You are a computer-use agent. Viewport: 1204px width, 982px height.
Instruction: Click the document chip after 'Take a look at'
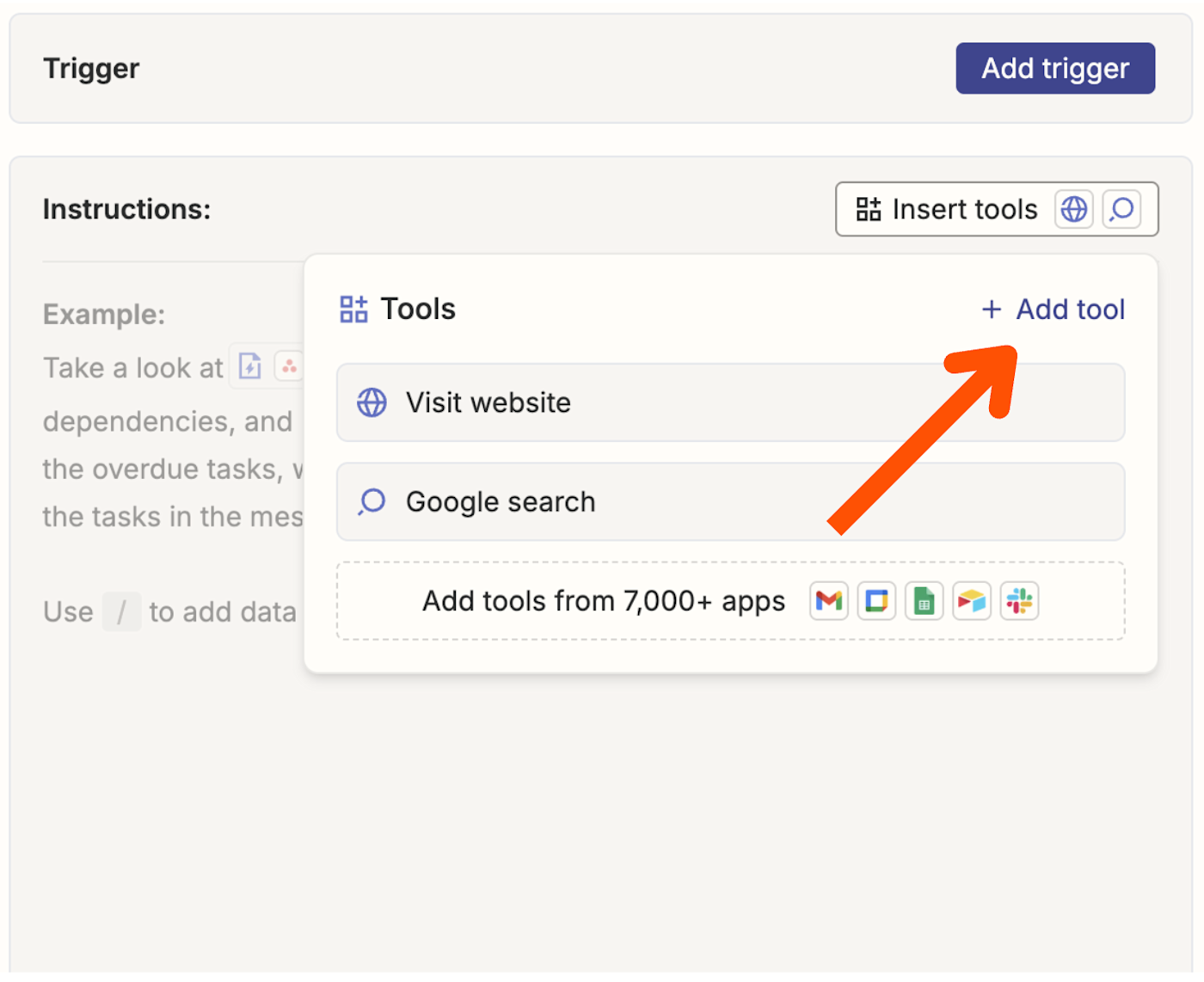pyautogui.click(x=250, y=367)
